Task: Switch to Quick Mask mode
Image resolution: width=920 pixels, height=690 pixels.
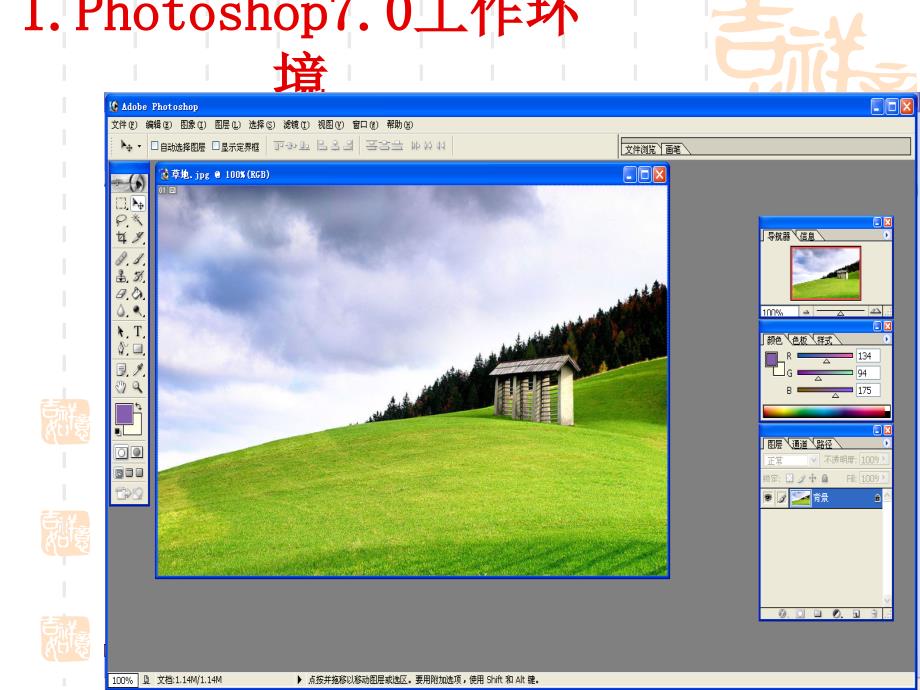Action: [x=137, y=452]
